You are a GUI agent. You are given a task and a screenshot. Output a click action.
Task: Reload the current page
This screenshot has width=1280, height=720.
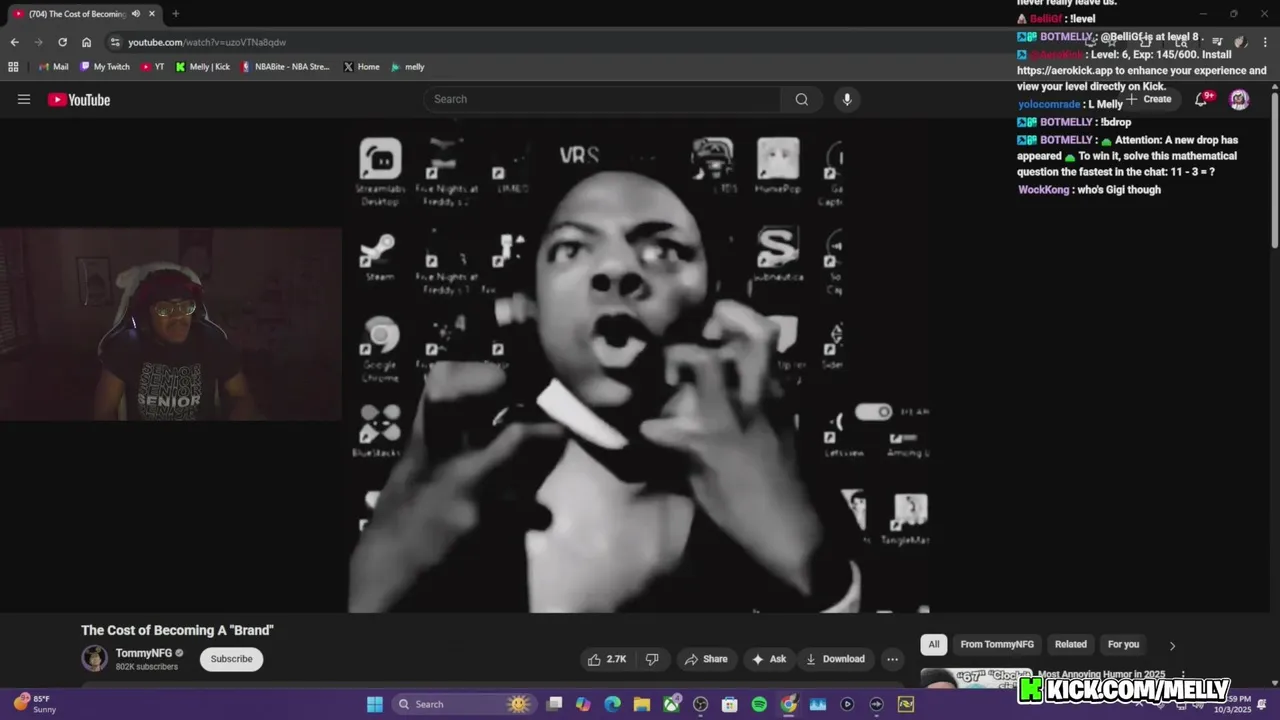pyautogui.click(x=62, y=42)
